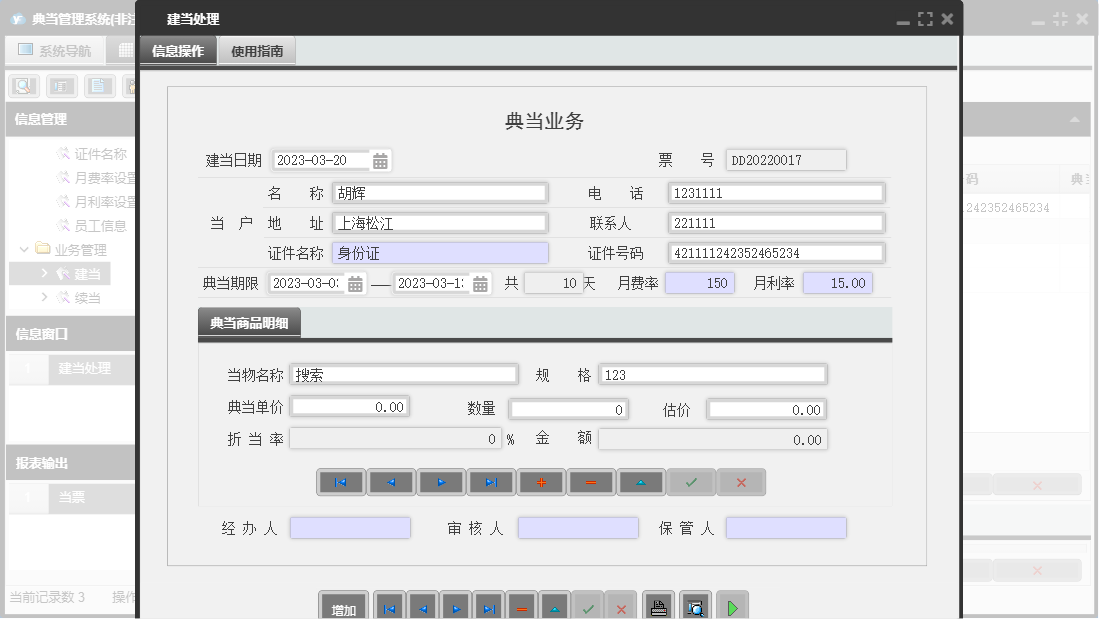Click the print icon at the bottom toolbar
The width and height of the screenshot is (1099, 635).
[x=657, y=605]
